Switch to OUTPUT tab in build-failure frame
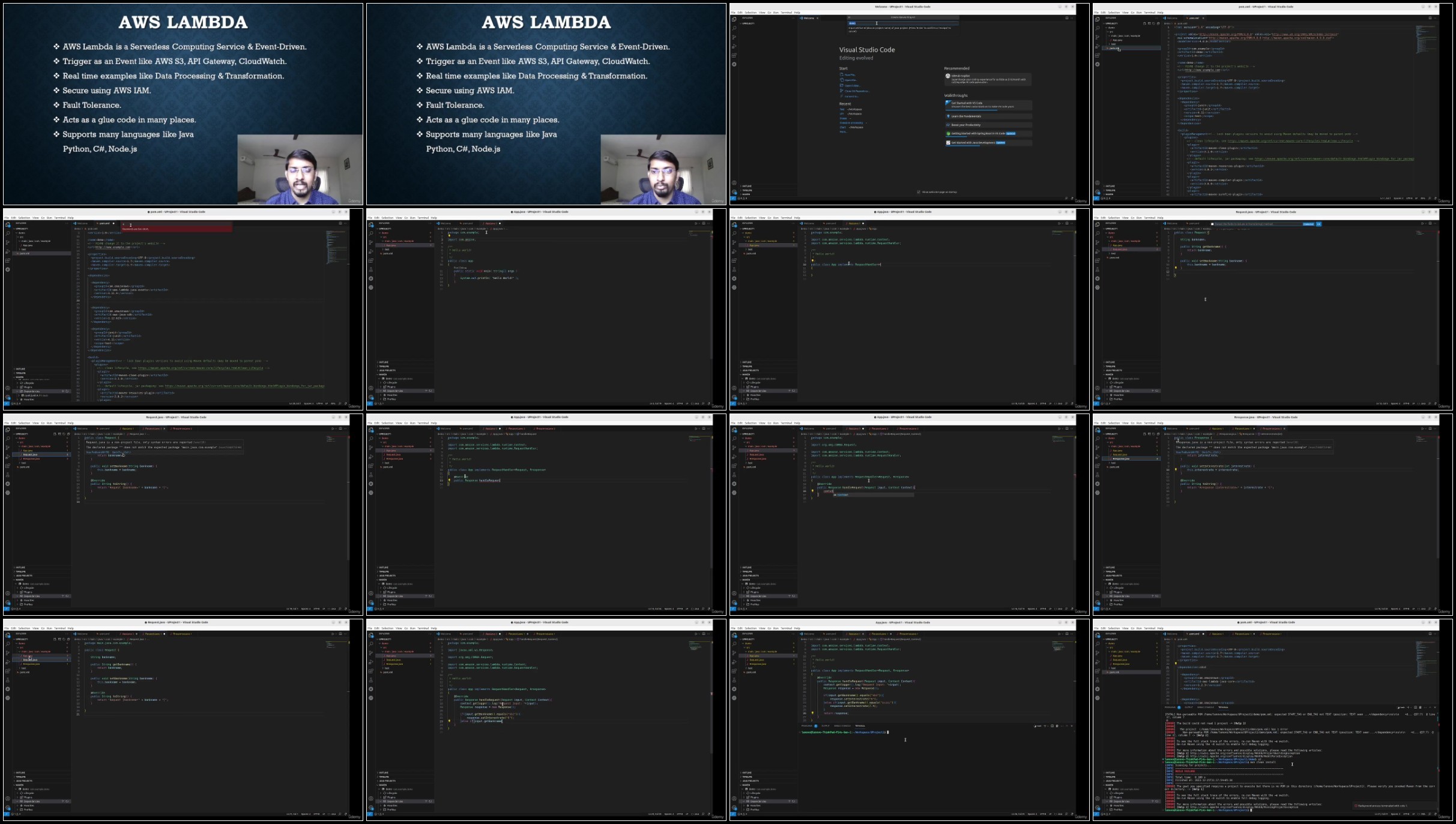Screen dimensions: 1456x824 (x=1189, y=708)
